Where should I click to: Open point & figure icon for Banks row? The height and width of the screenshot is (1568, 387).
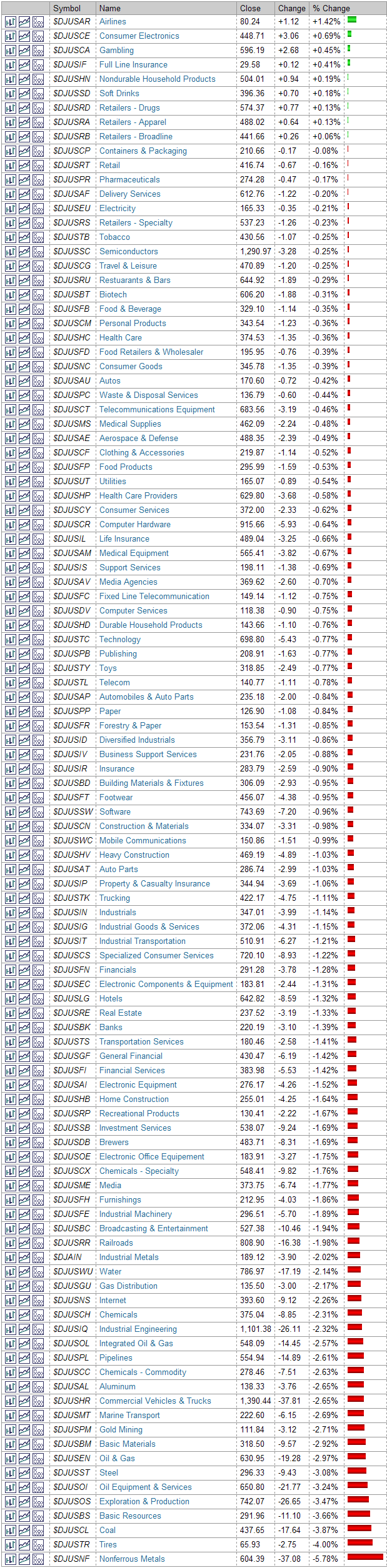pos(38,1028)
